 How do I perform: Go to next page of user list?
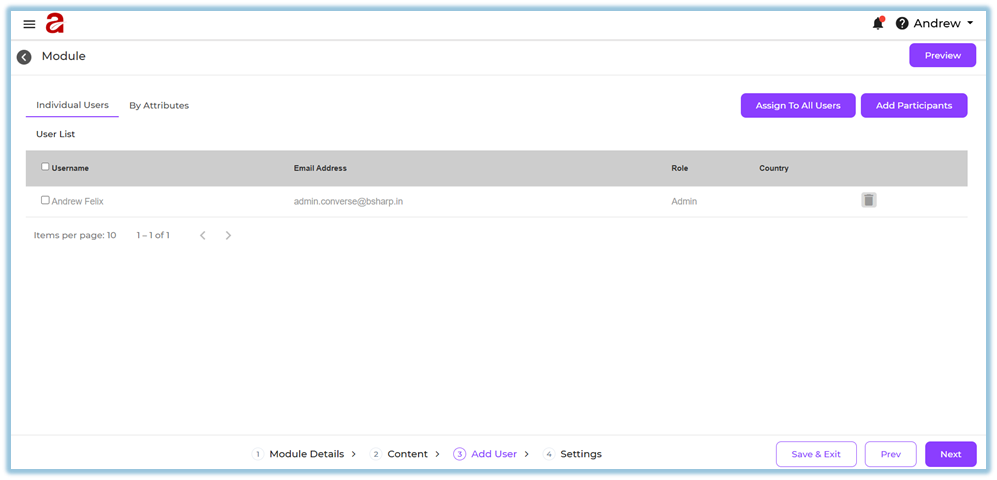[228, 235]
